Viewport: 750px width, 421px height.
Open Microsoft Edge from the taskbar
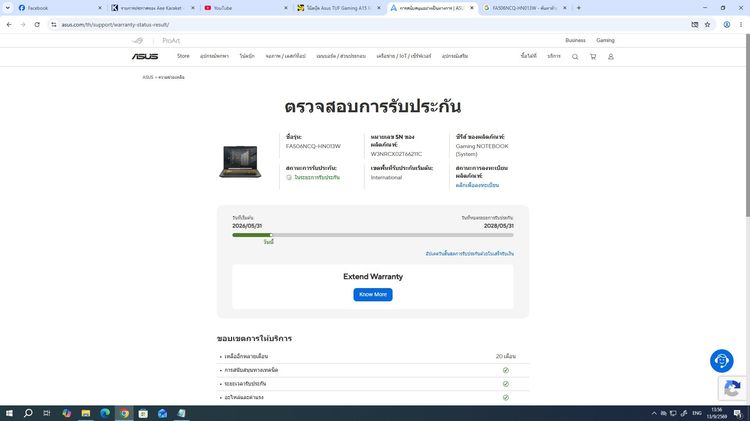pyautogui.click(x=105, y=413)
